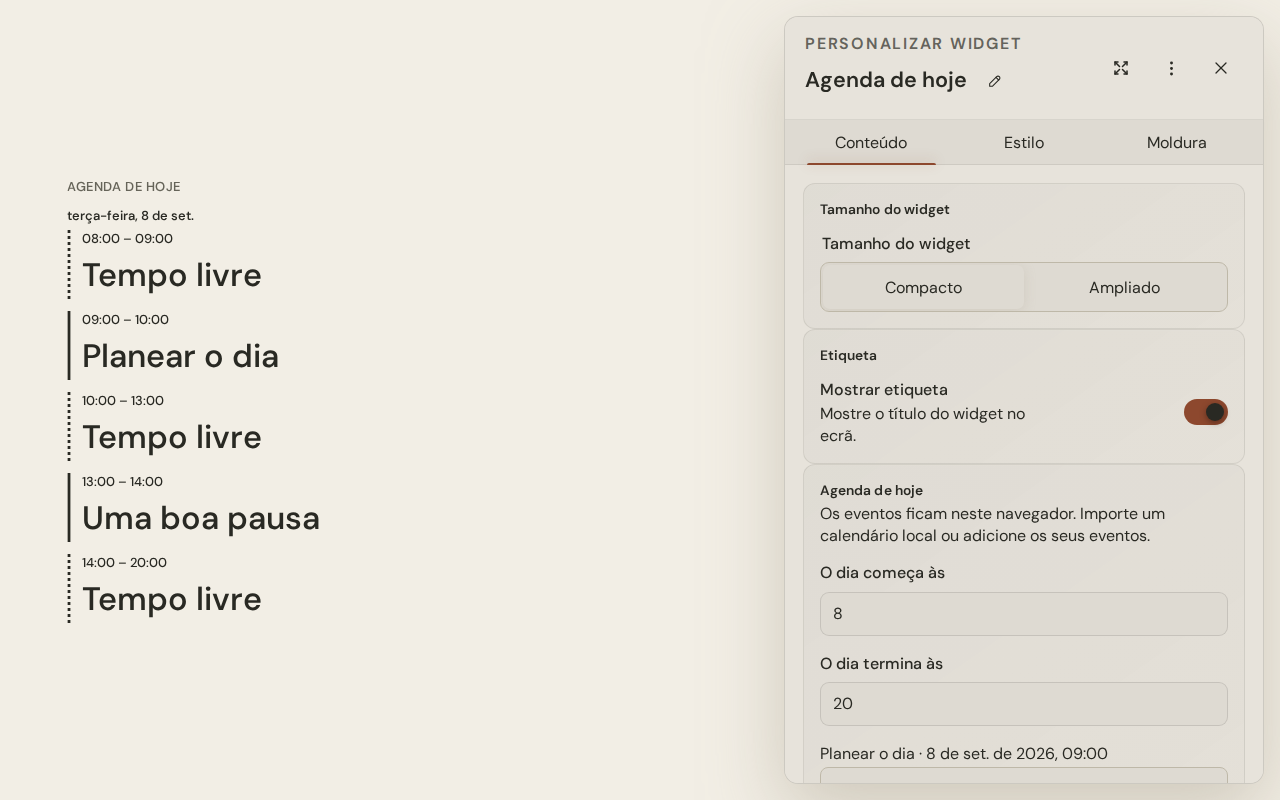Click the 'Mostre o título do widget no ecrã' description
1280x800 pixels.
click(x=922, y=425)
